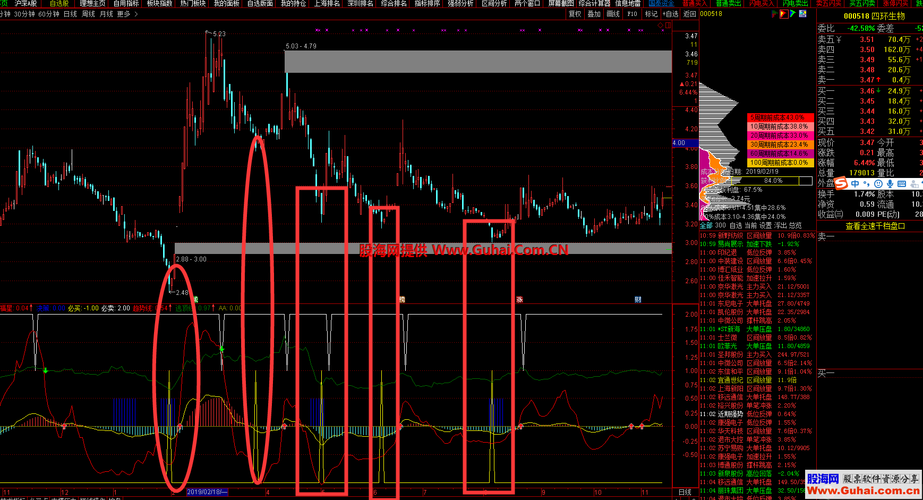Screen dimensions: 923x500
Task: Select 自选 in cost distribution tabs
Action: point(736,226)
